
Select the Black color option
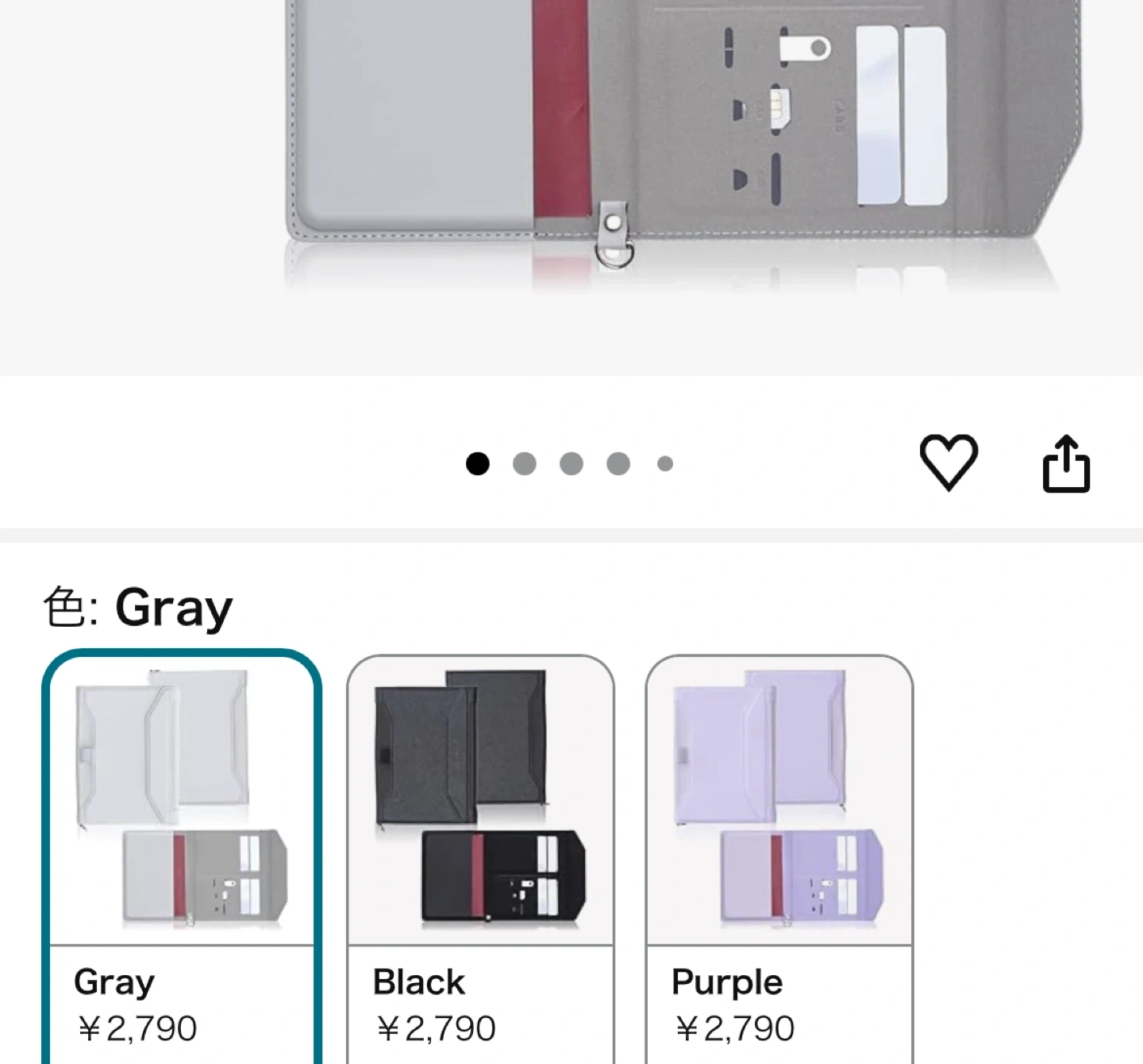point(481,859)
